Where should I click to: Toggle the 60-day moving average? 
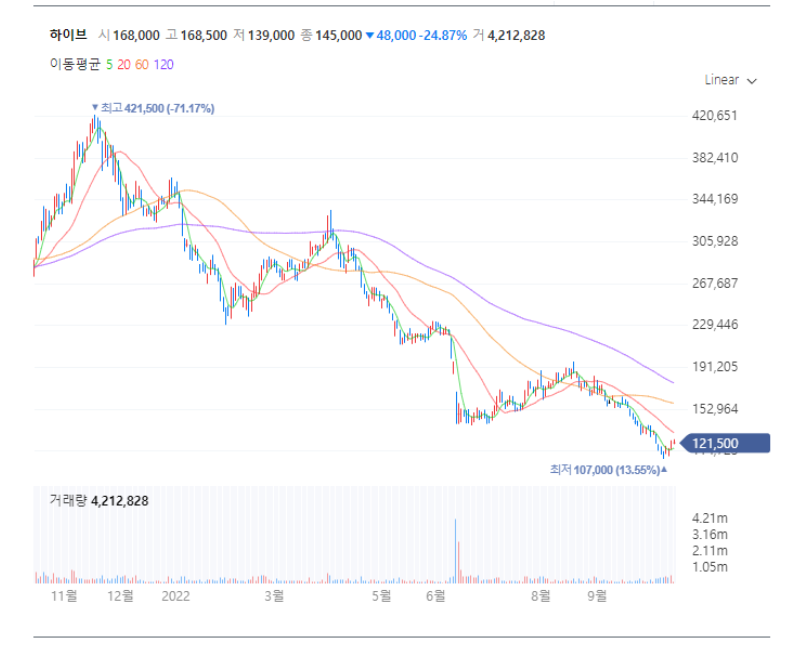(142, 63)
